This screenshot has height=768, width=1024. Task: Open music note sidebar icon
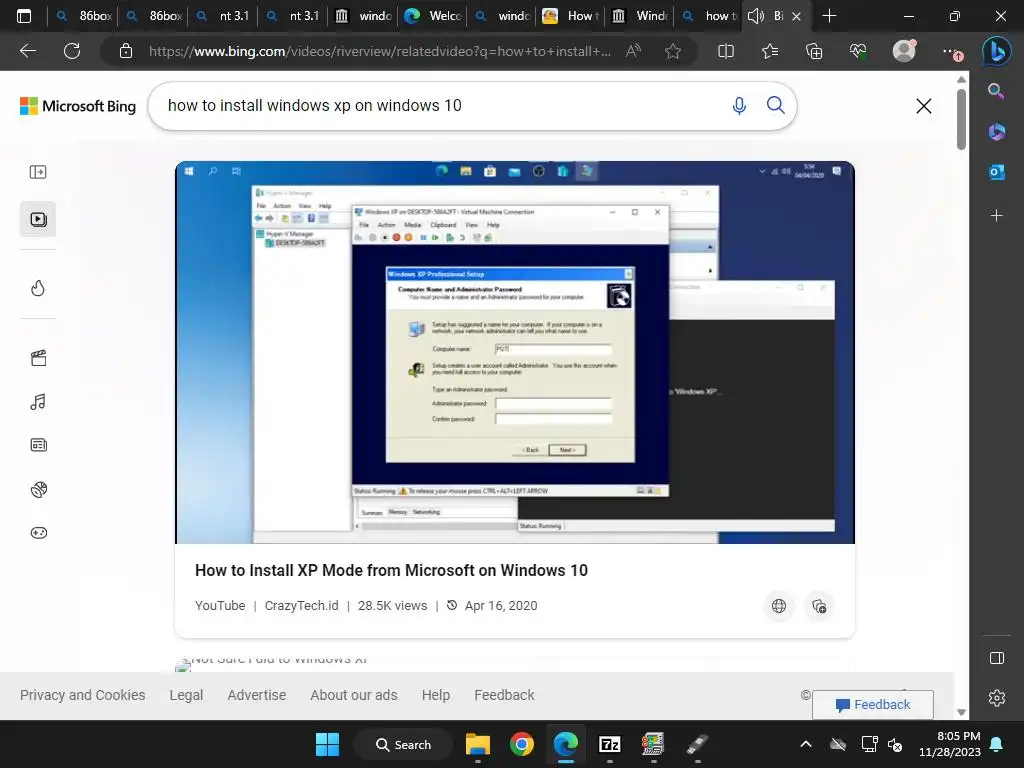38,402
